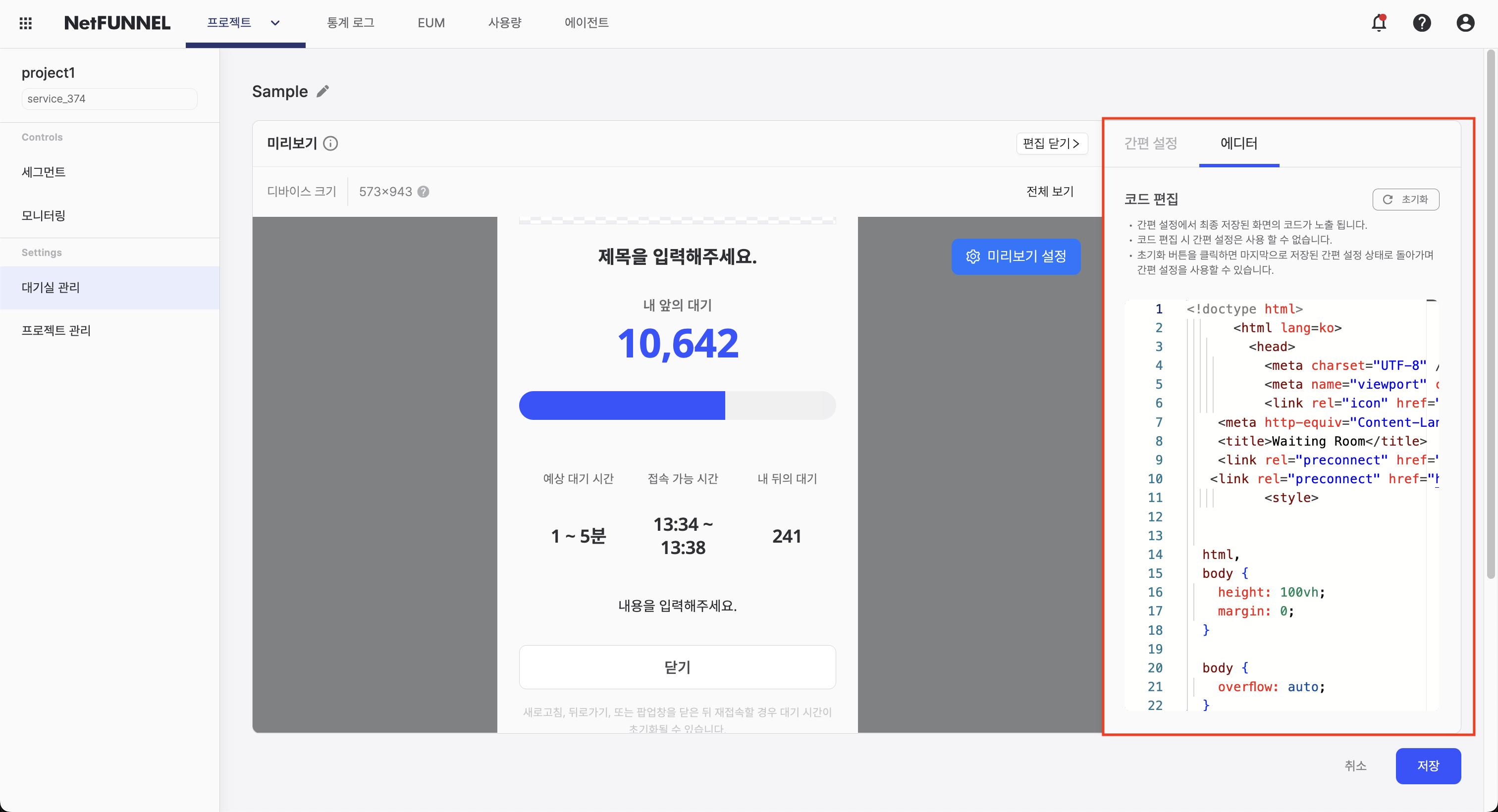Click the info icon beside 미리보기
The height and width of the screenshot is (812, 1498).
tap(330, 144)
